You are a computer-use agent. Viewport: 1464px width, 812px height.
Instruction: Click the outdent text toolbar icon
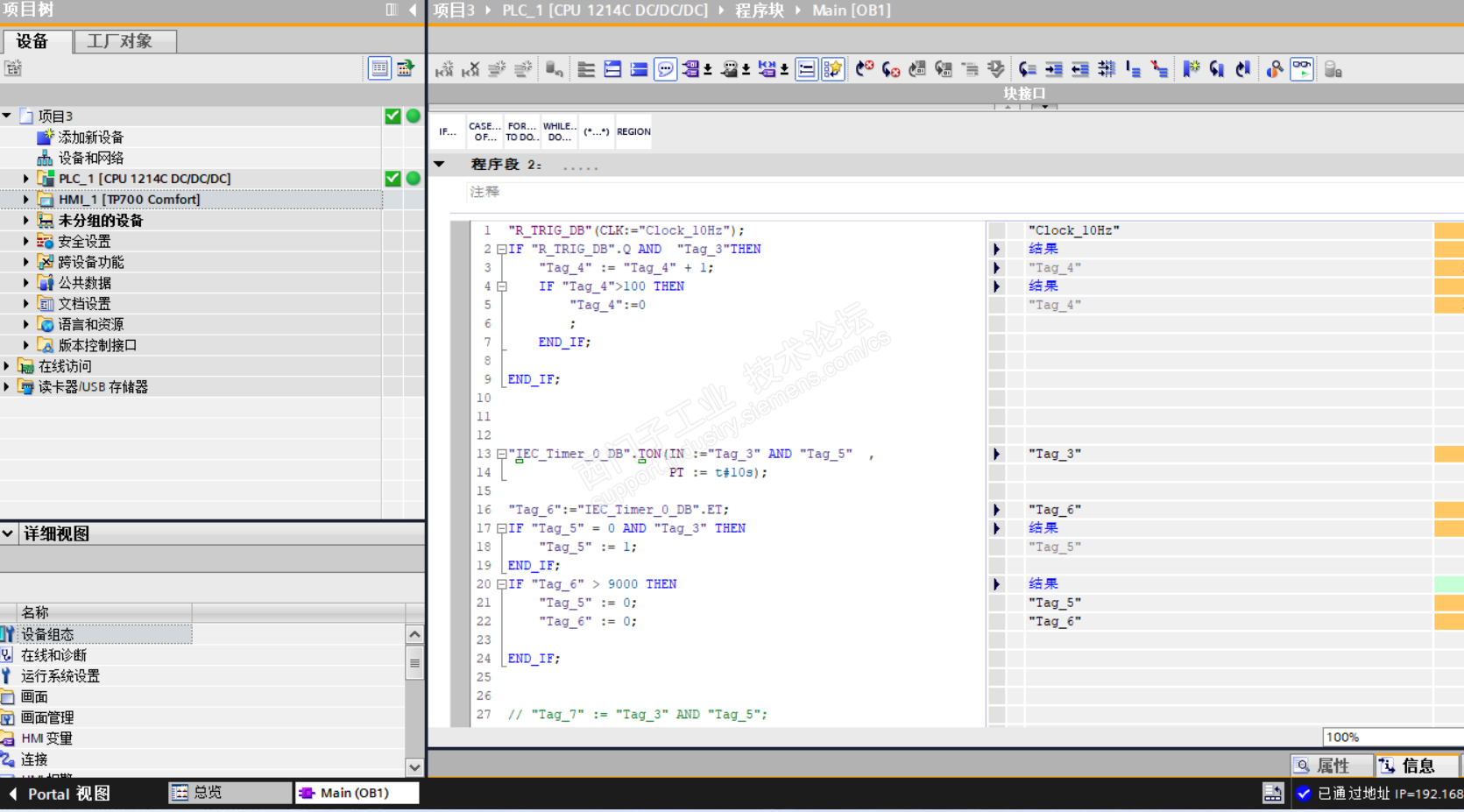pos(1080,69)
